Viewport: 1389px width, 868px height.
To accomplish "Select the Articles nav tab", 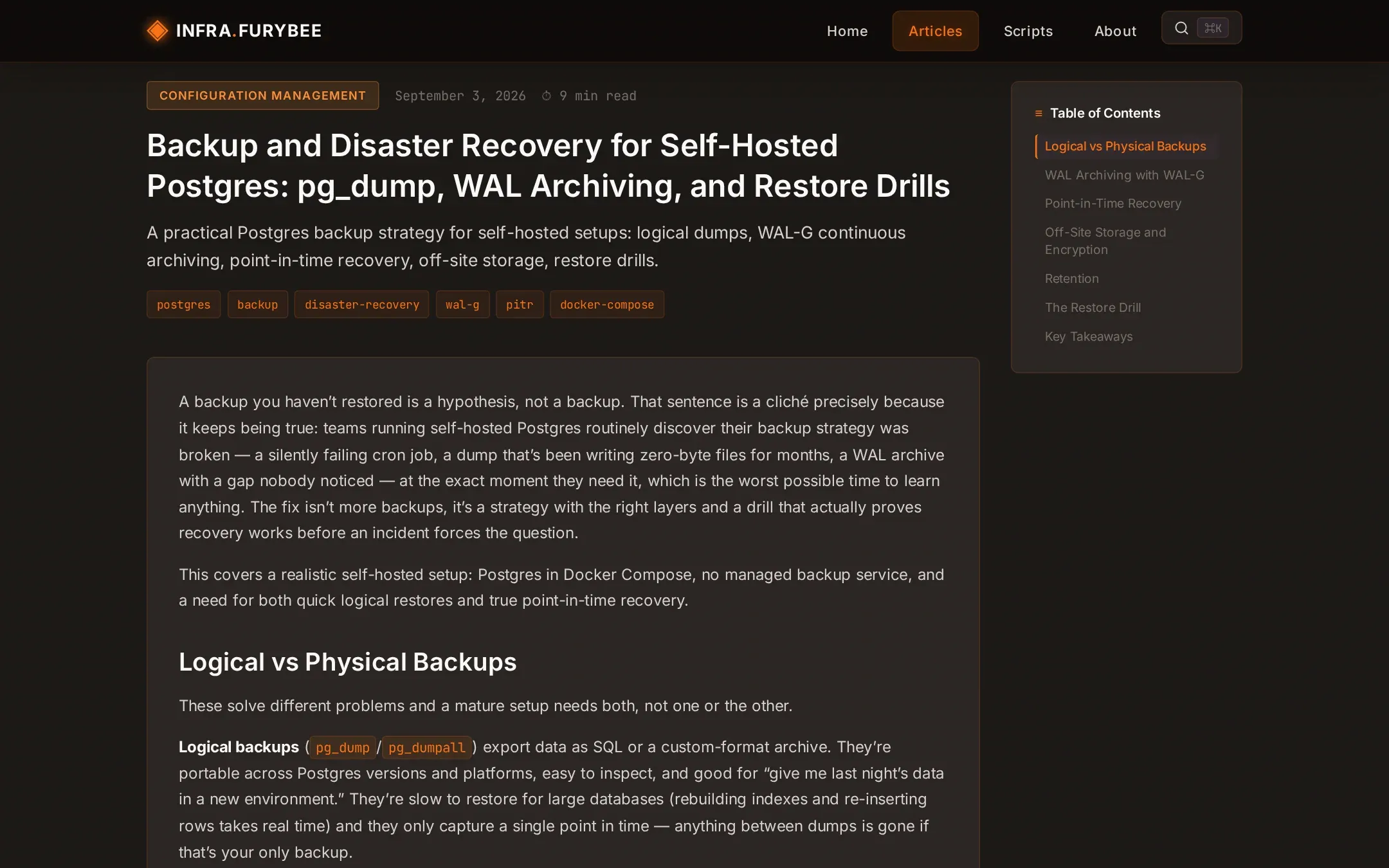I will click(x=936, y=31).
